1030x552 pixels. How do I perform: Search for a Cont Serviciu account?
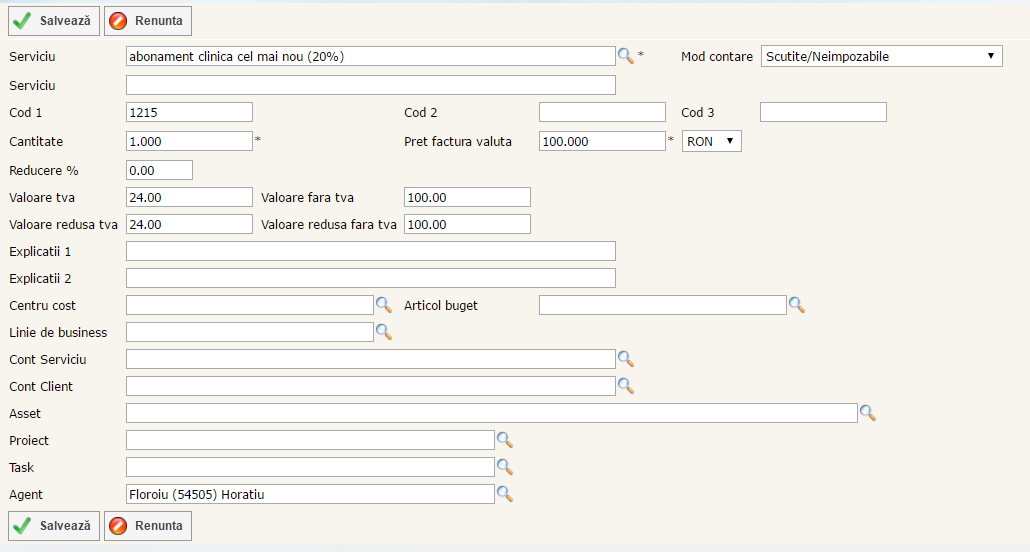point(625,359)
